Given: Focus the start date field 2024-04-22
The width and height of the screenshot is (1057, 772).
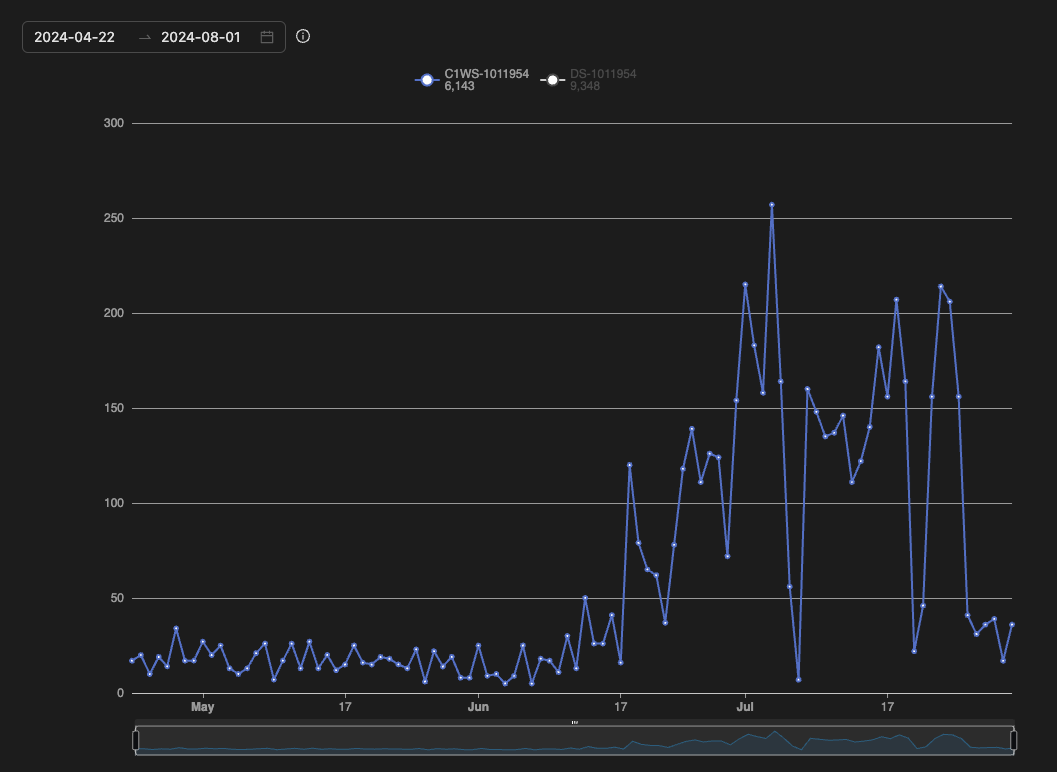Looking at the screenshot, I should pos(75,37).
